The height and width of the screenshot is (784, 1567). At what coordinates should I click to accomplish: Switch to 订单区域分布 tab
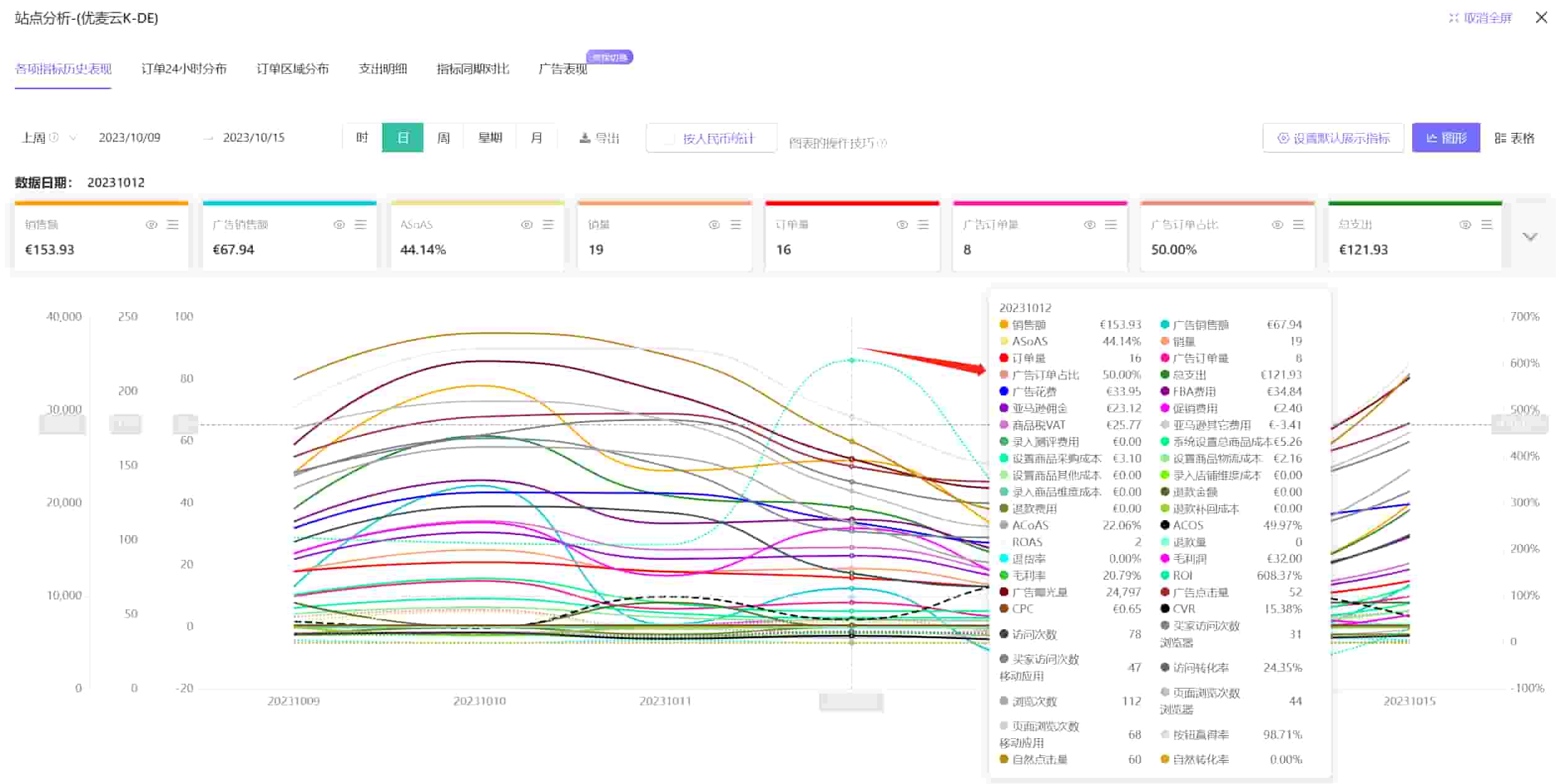coord(292,69)
